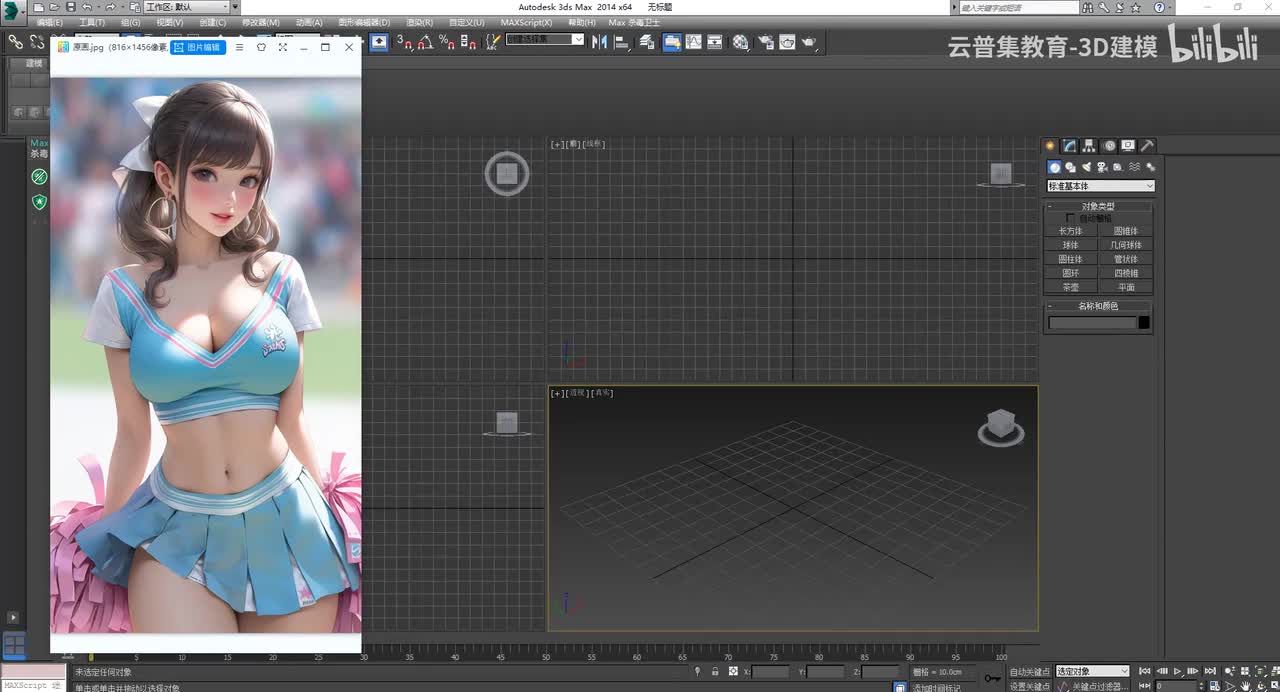Viewport: 1280px width, 692px height.
Task: Click the Select and Link tool
Action: [x=15, y=42]
